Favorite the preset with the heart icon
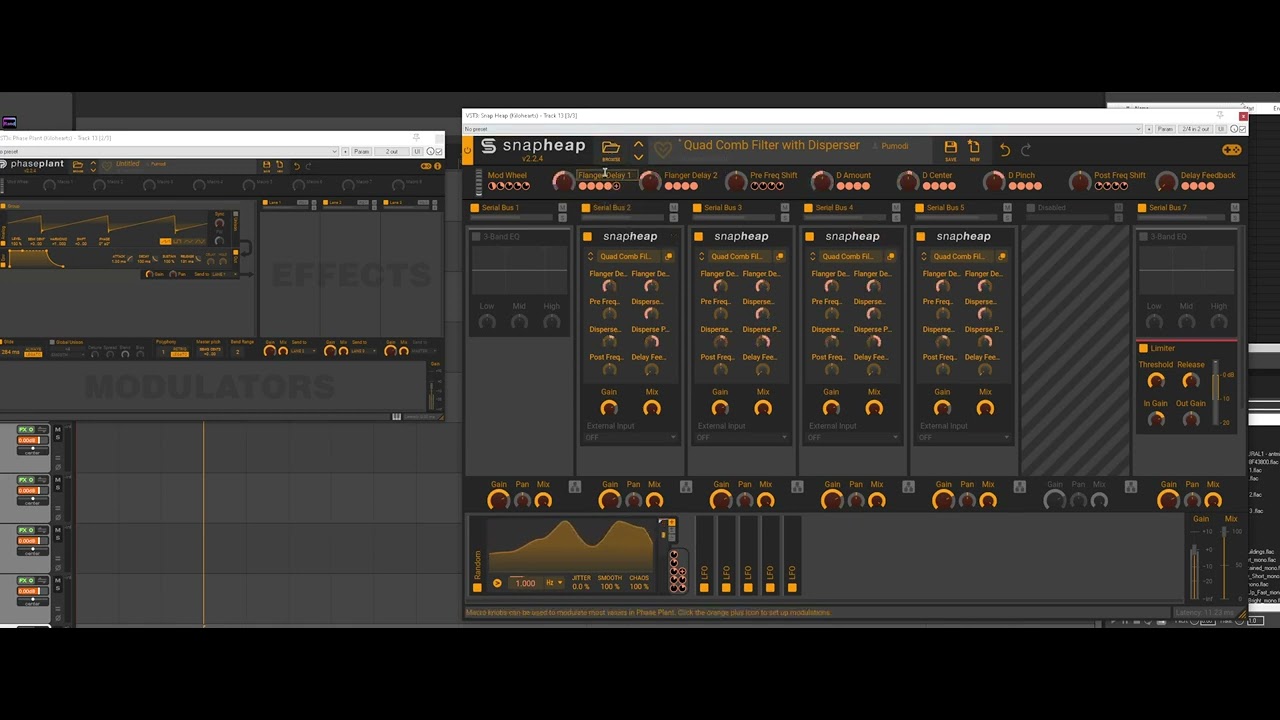1280x720 pixels. coord(662,149)
